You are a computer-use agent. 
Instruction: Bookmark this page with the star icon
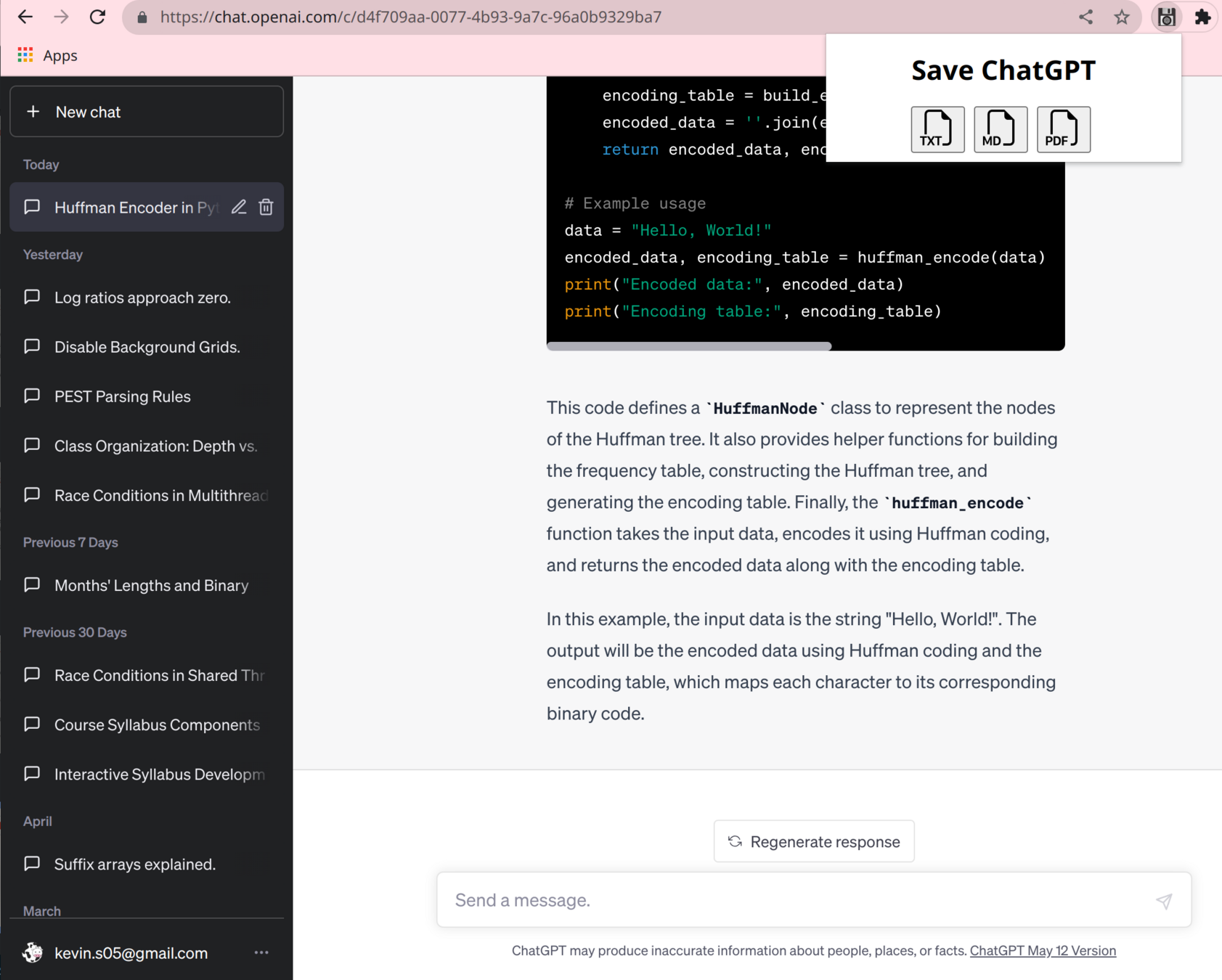point(1122,17)
